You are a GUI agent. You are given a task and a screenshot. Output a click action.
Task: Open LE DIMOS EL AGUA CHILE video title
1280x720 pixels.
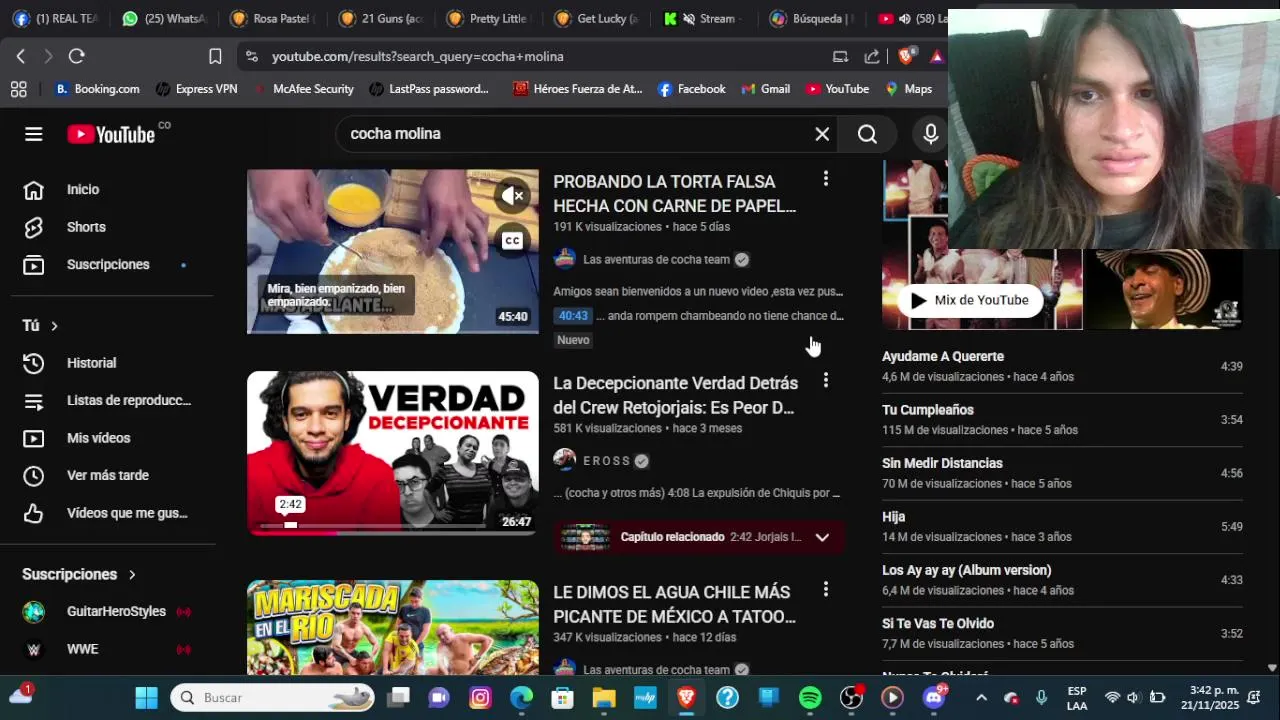click(x=674, y=604)
